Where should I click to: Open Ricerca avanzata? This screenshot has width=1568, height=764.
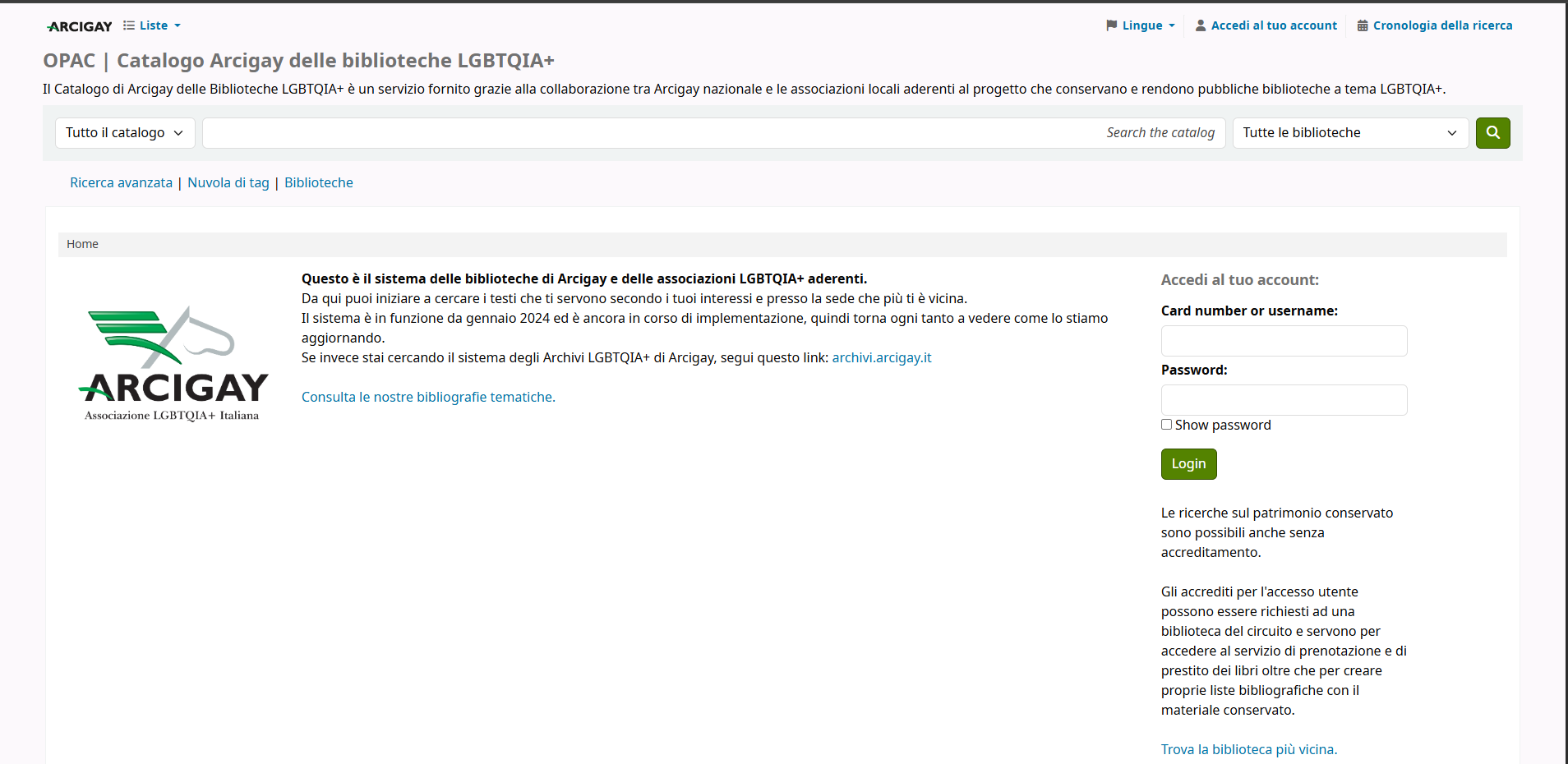(x=121, y=183)
